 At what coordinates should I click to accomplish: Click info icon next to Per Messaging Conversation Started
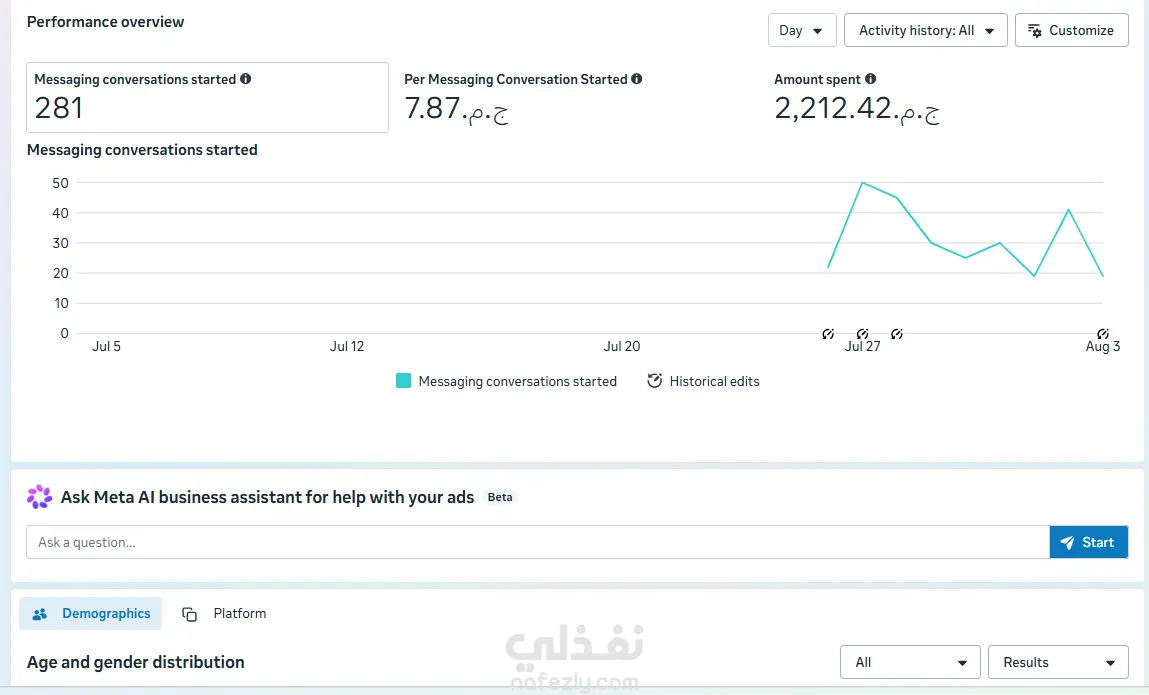point(637,78)
